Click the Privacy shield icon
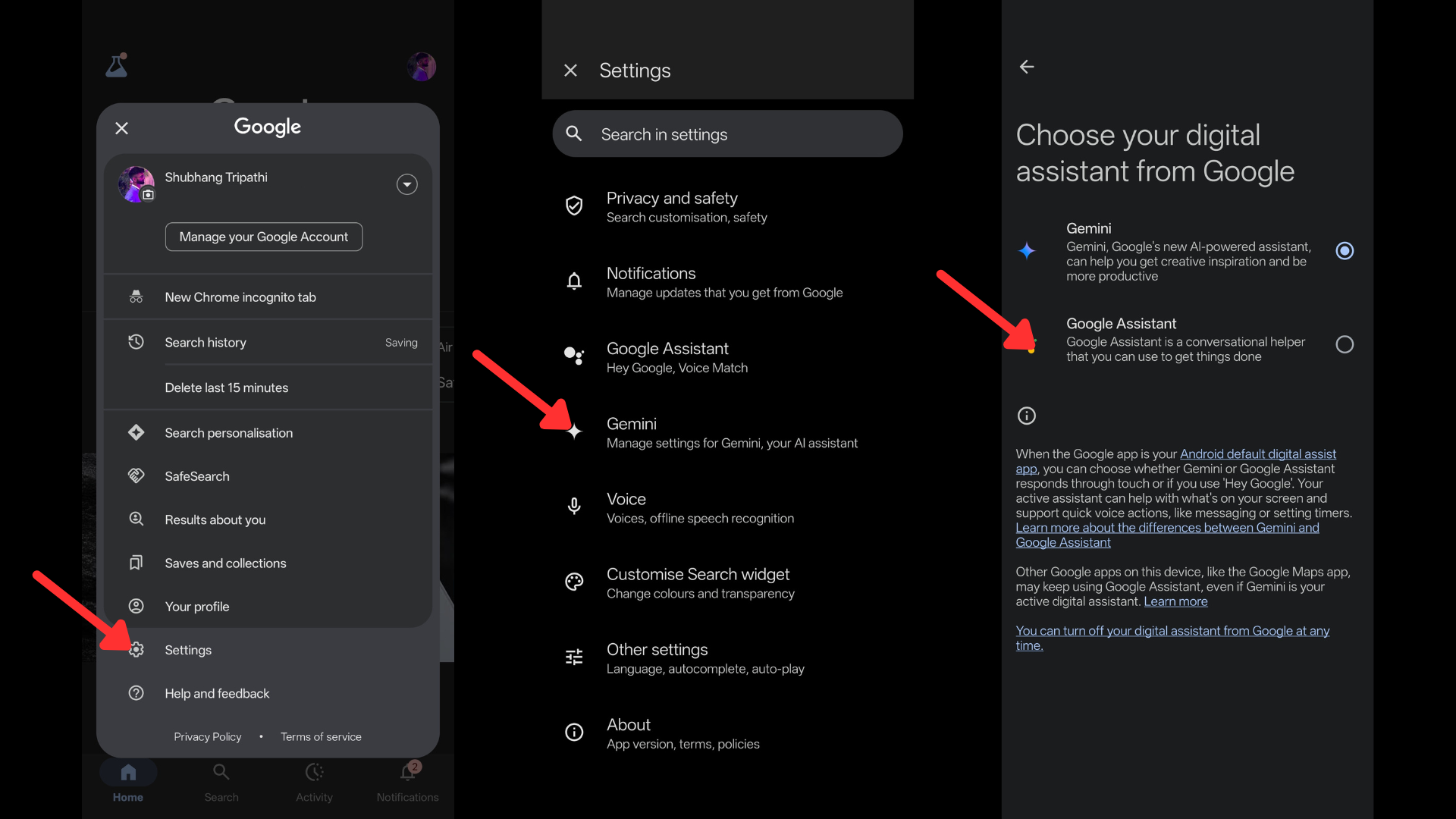The image size is (1456, 819). (x=574, y=206)
